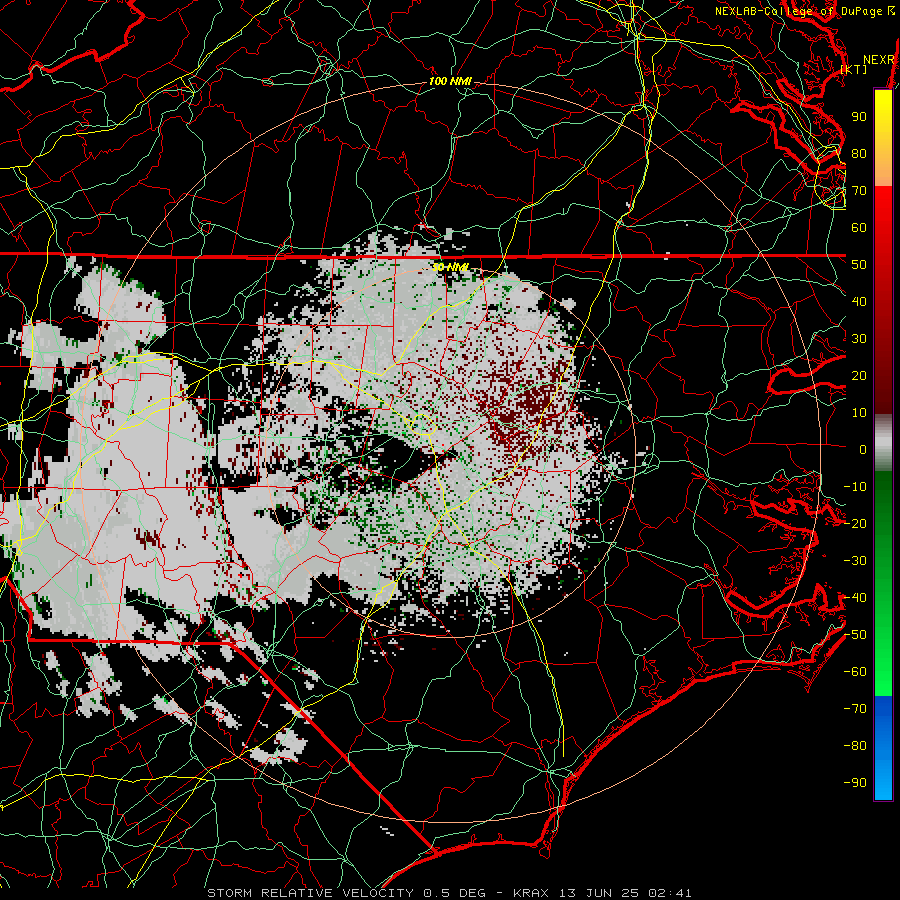Click the STORM RELATIVE VELOCITY caption text

[310, 893]
